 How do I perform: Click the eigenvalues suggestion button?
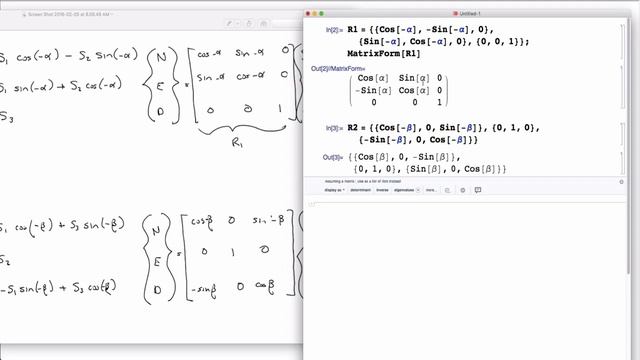[x=404, y=190]
